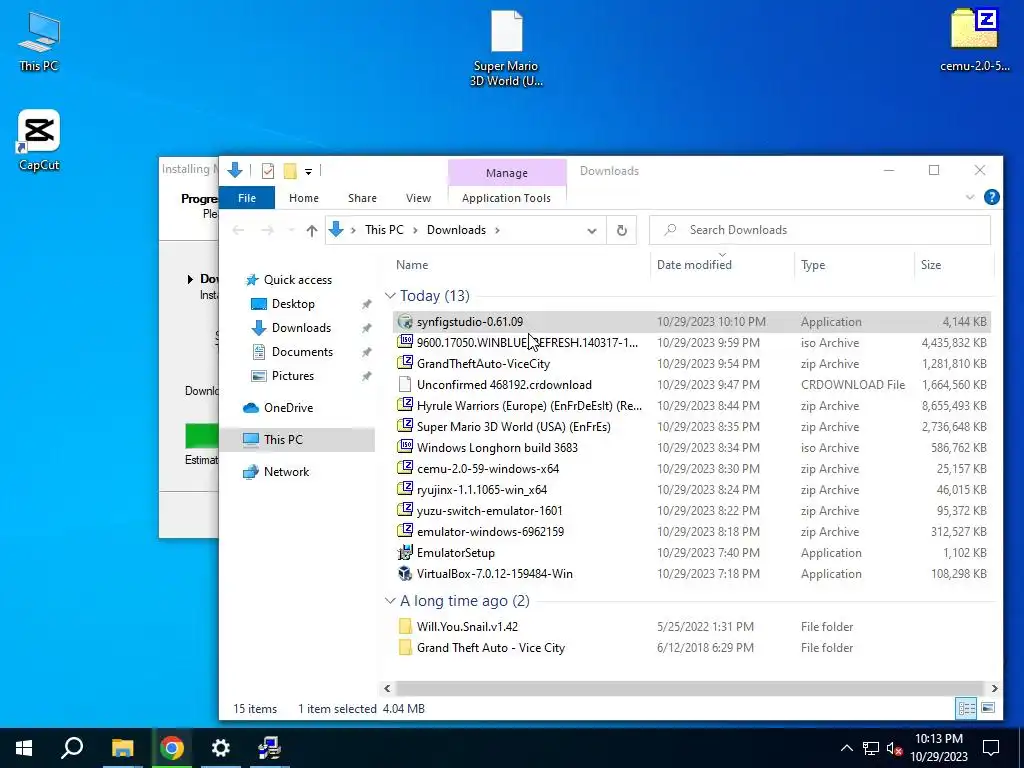
Task: Open Pictures in navigation pane
Action: [293, 376]
